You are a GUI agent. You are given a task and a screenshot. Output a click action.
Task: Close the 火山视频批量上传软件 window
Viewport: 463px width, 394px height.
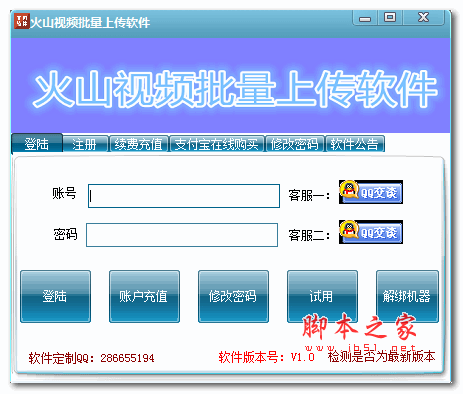423,18
